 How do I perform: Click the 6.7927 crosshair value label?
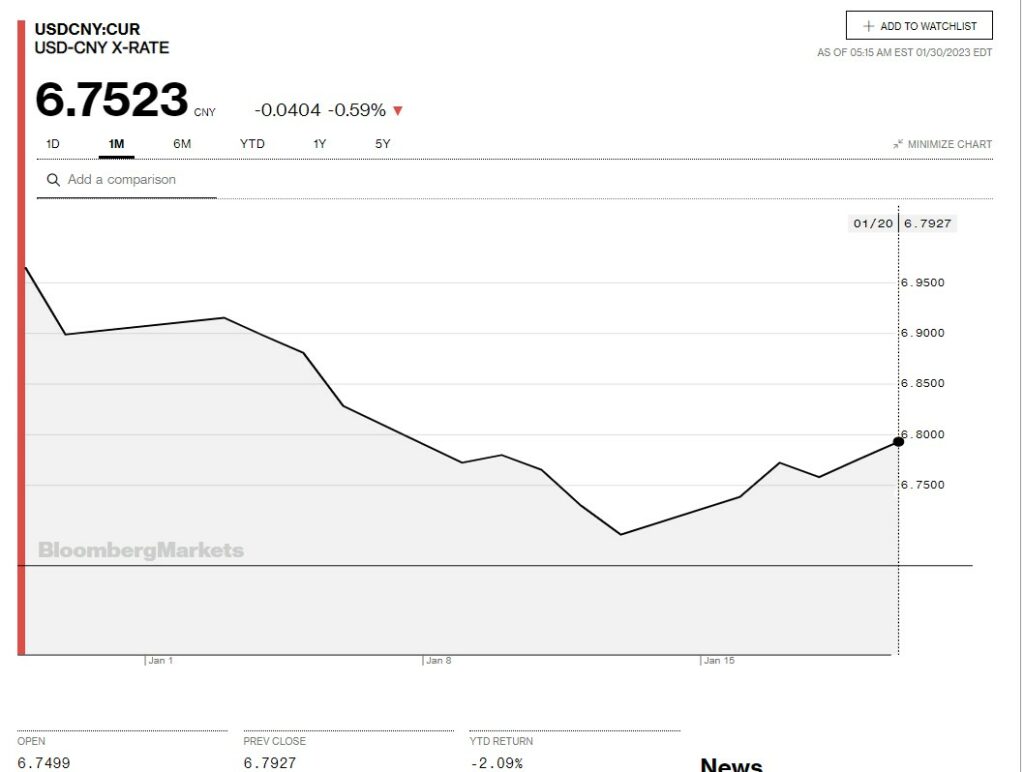[929, 224]
